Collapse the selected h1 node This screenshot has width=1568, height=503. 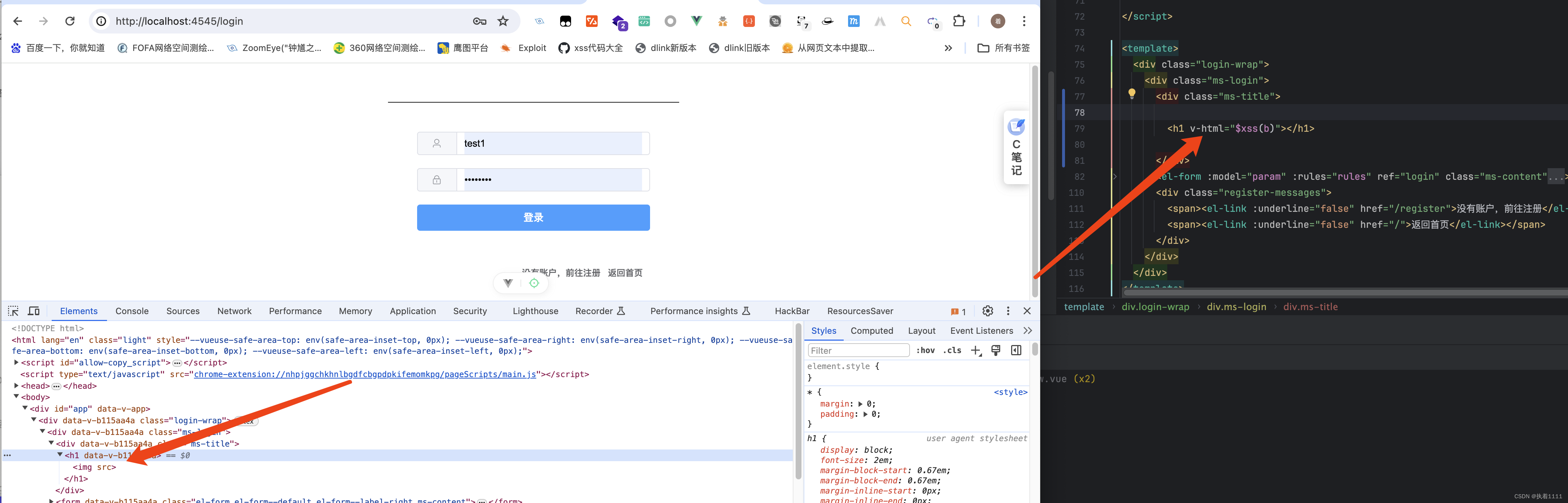click(60, 455)
